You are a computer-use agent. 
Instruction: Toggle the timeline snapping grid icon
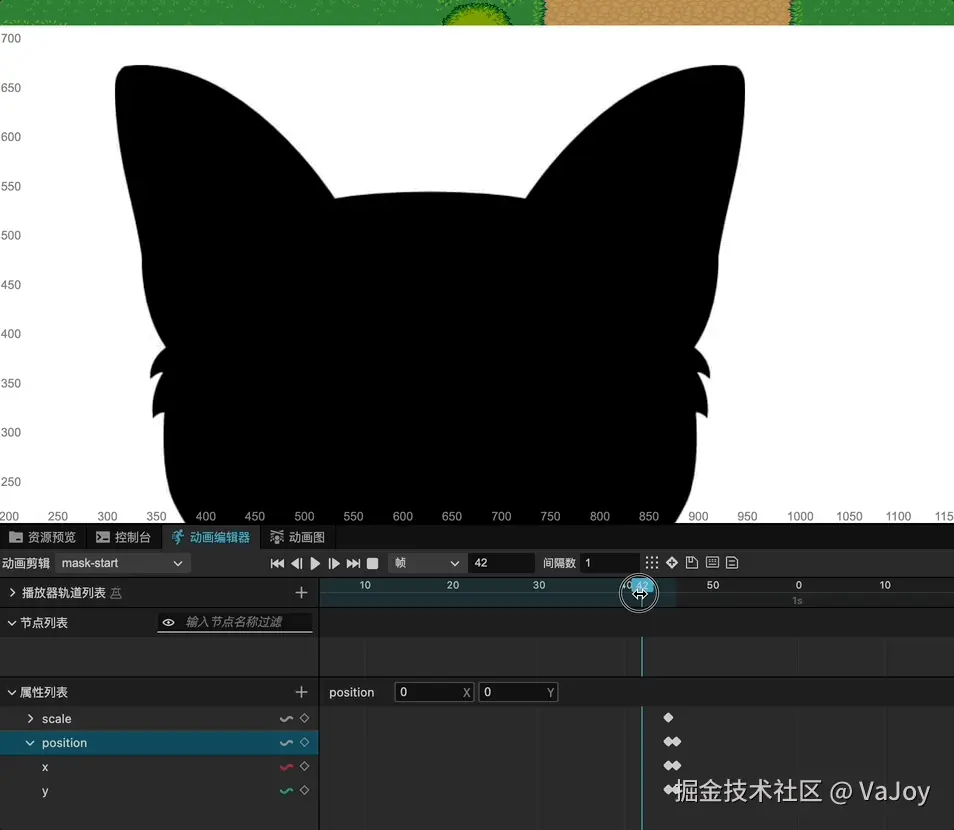(x=651, y=562)
